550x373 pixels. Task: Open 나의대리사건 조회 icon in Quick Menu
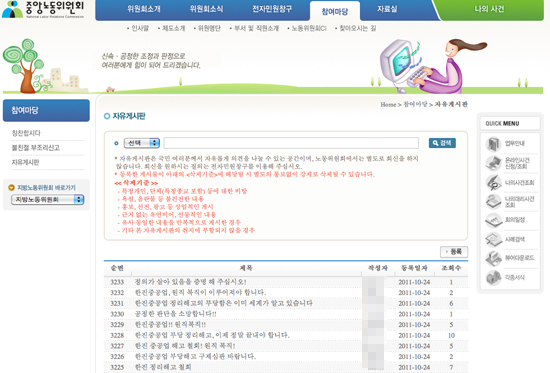[x=493, y=202]
